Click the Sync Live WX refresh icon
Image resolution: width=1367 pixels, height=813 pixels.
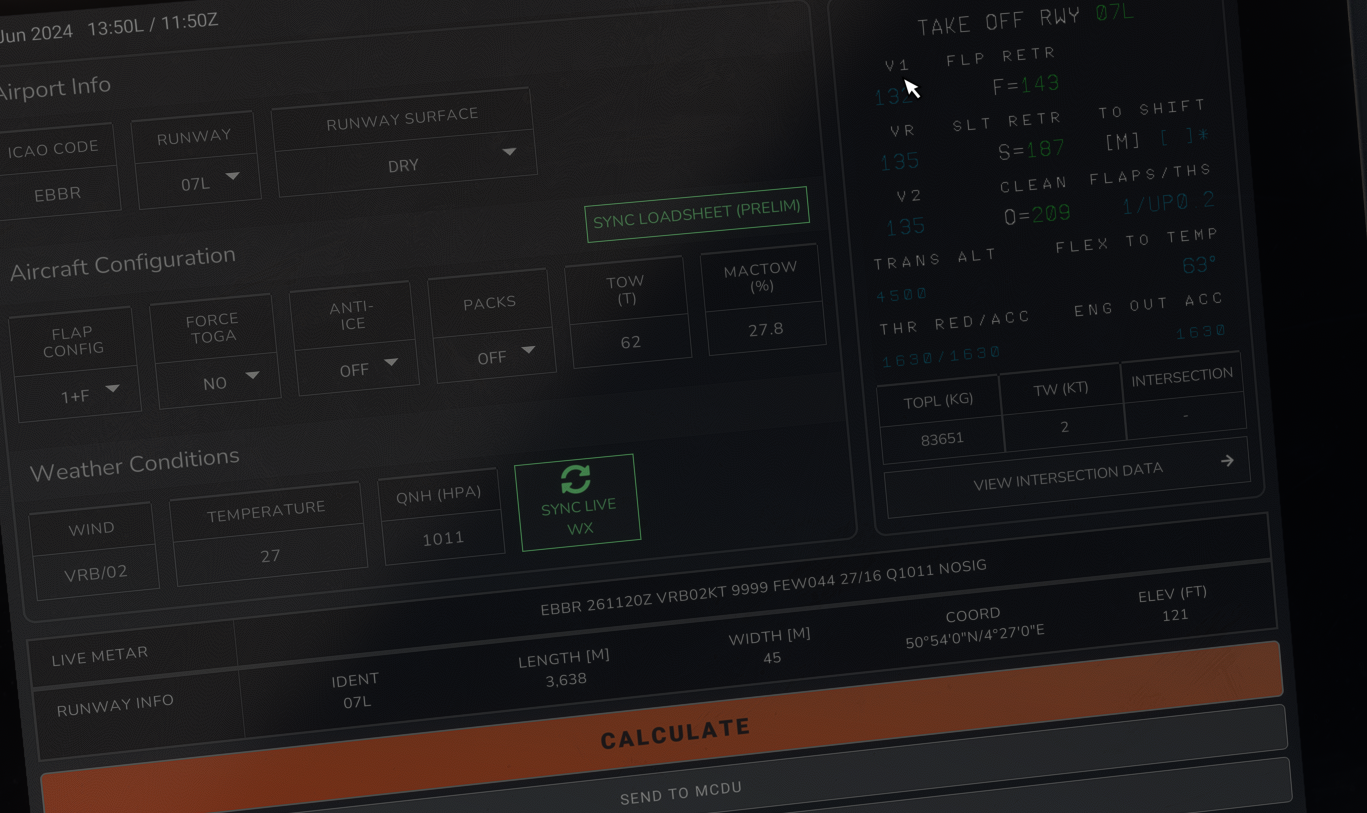pos(576,479)
